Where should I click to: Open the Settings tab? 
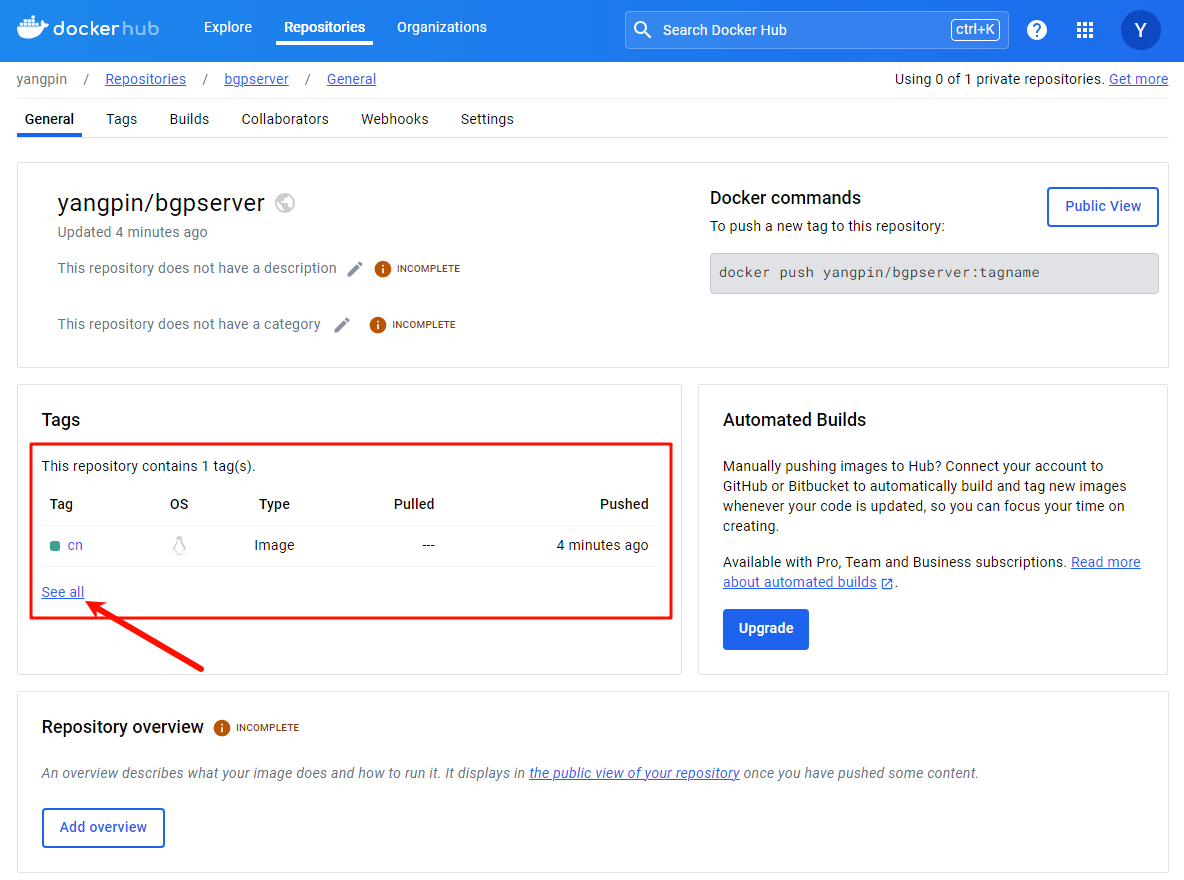click(487, 119)
